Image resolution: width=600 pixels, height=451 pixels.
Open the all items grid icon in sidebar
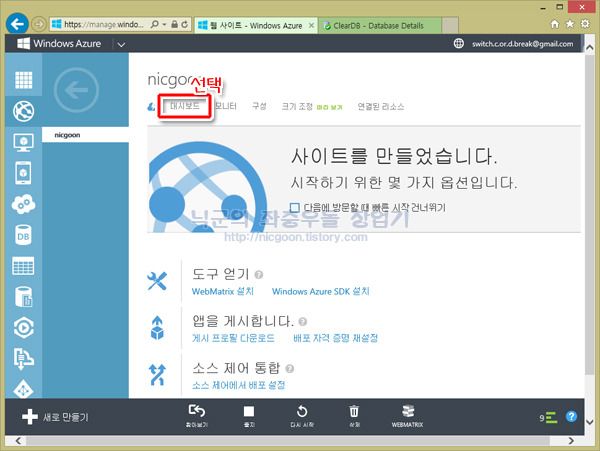[23, 80]
